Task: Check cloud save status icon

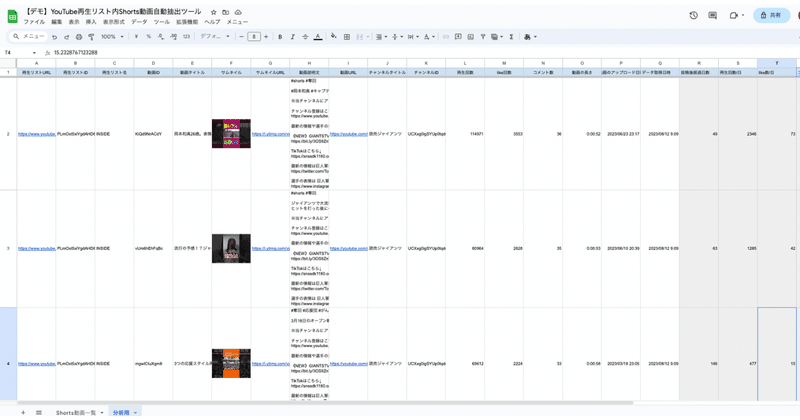Action: 238,12
